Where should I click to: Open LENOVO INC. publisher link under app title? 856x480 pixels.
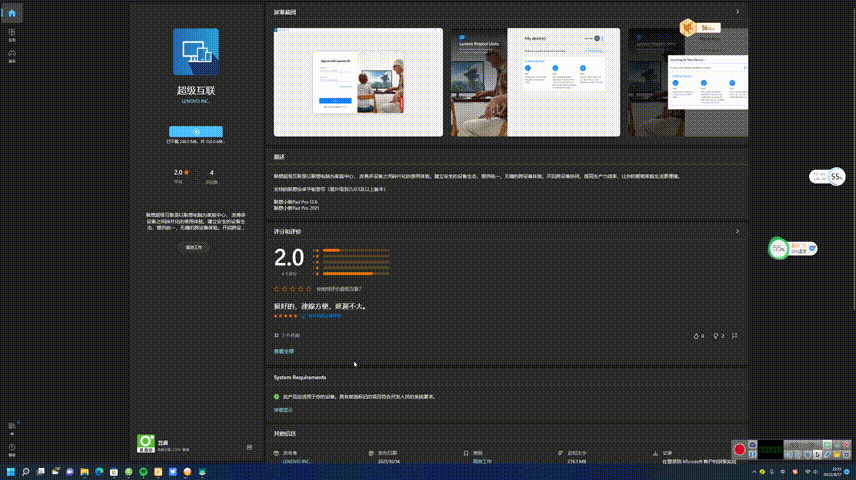(x=195, y=101)
